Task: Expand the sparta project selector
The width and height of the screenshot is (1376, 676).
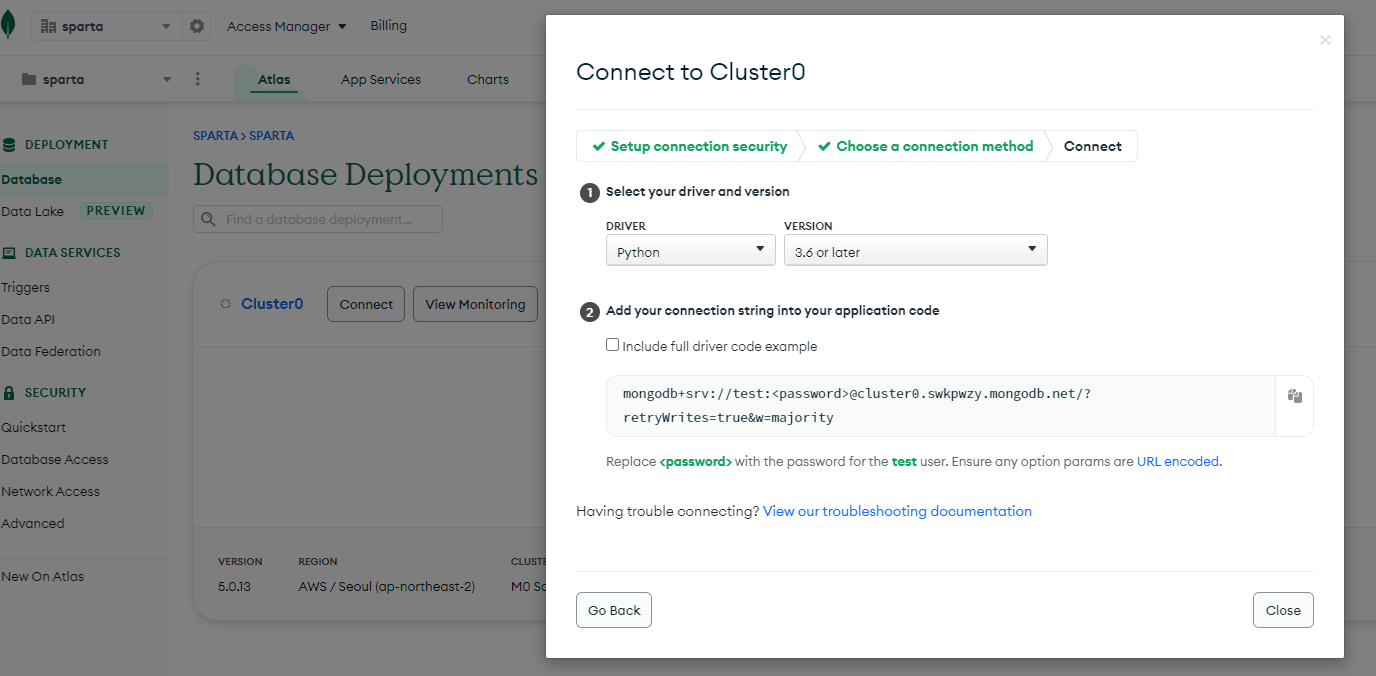Action: pyautogui.click(x=95, y=79)
